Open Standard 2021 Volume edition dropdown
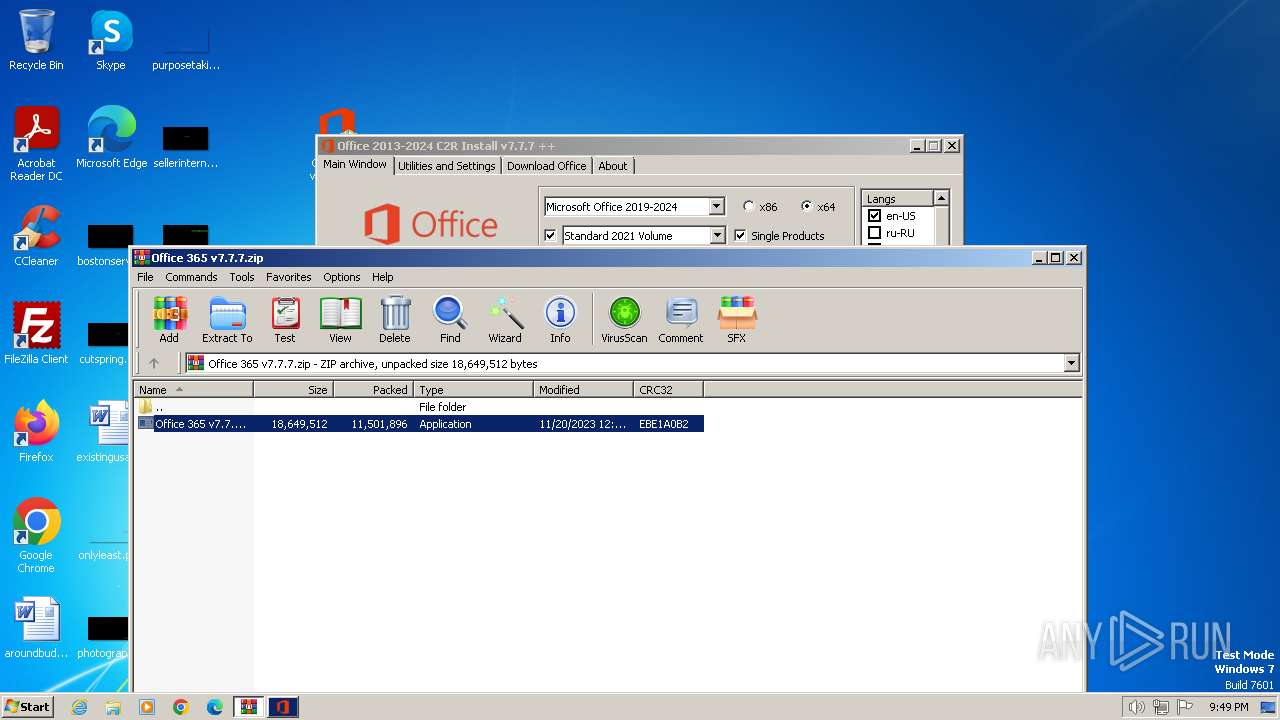1280x720 pixels. pos(717,236)
